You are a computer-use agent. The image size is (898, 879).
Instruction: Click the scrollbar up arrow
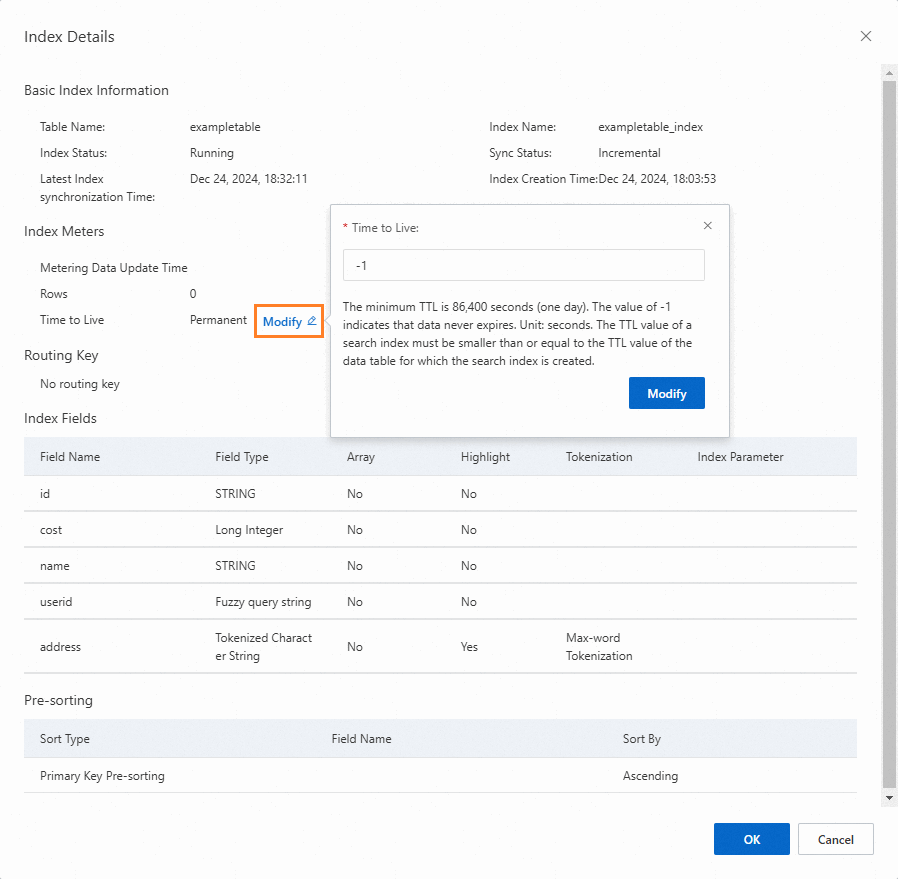coord(889,72)
